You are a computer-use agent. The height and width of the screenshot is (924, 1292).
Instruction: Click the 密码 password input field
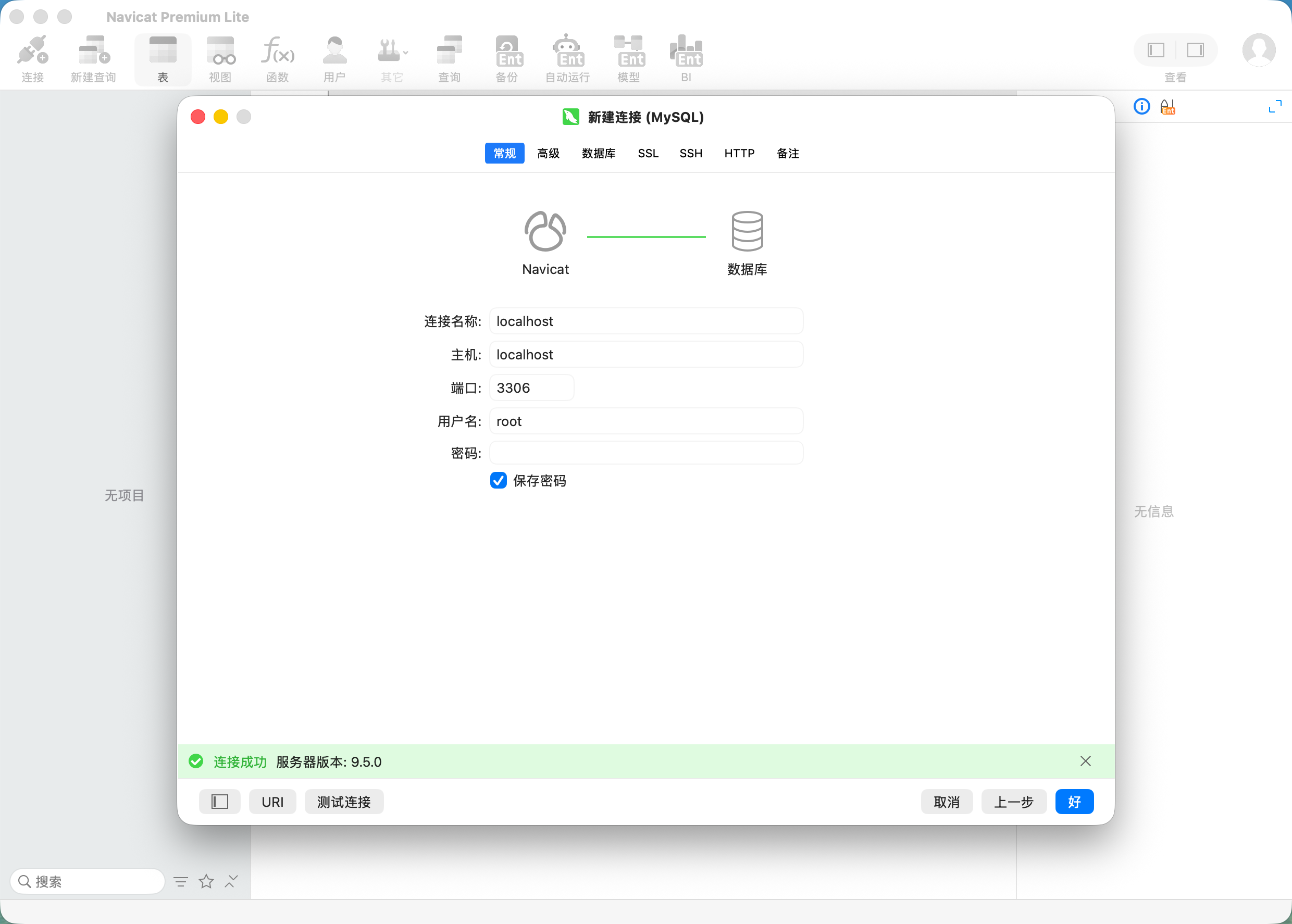[x=647, y=453]
